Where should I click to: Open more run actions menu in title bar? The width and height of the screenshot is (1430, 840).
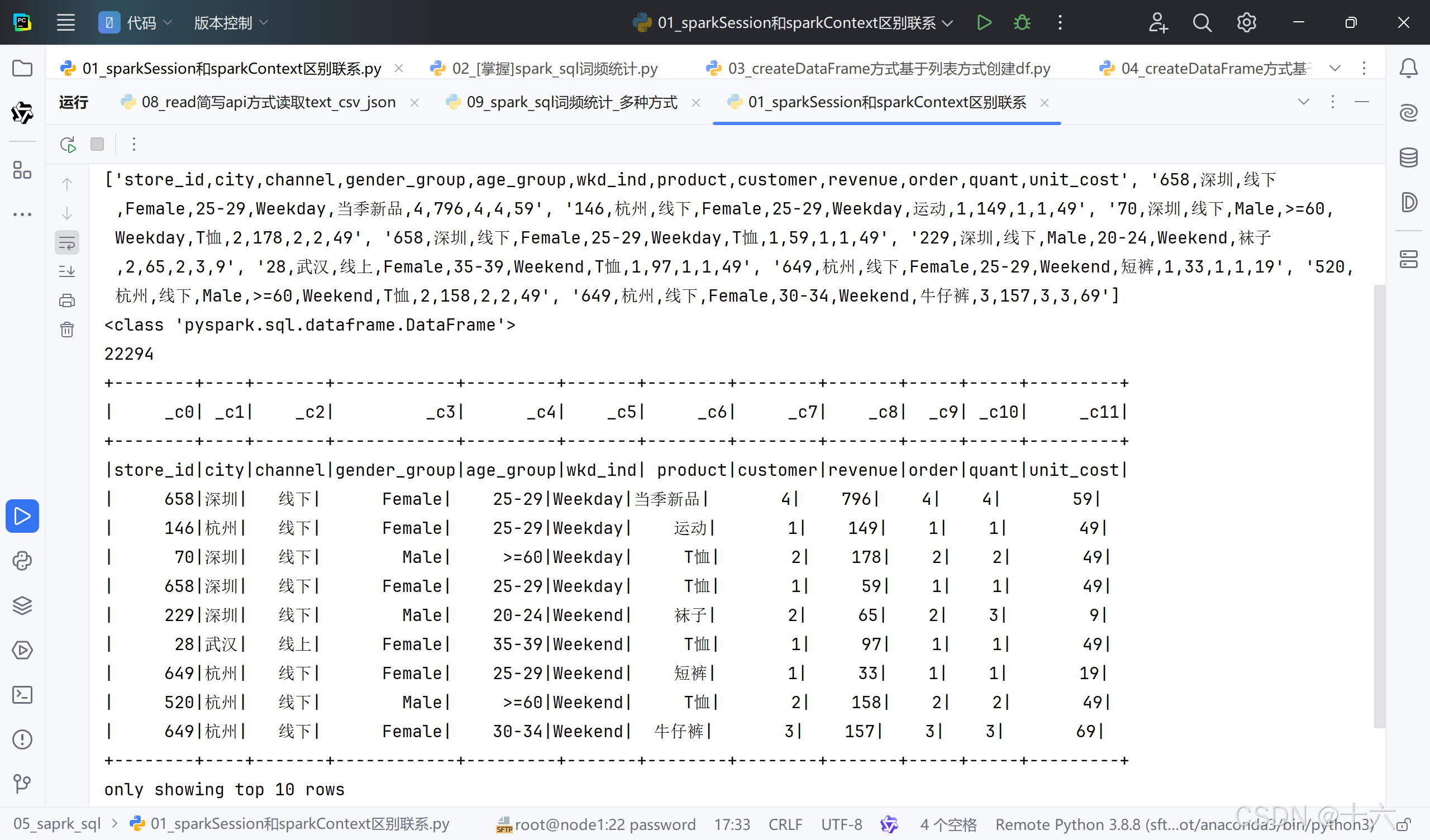[1060, 23]
